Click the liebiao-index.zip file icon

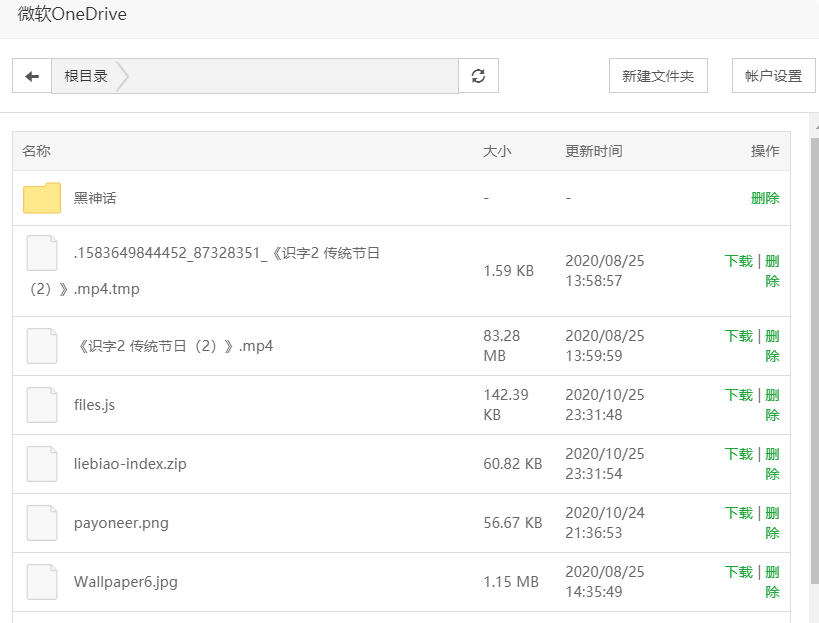42,464
